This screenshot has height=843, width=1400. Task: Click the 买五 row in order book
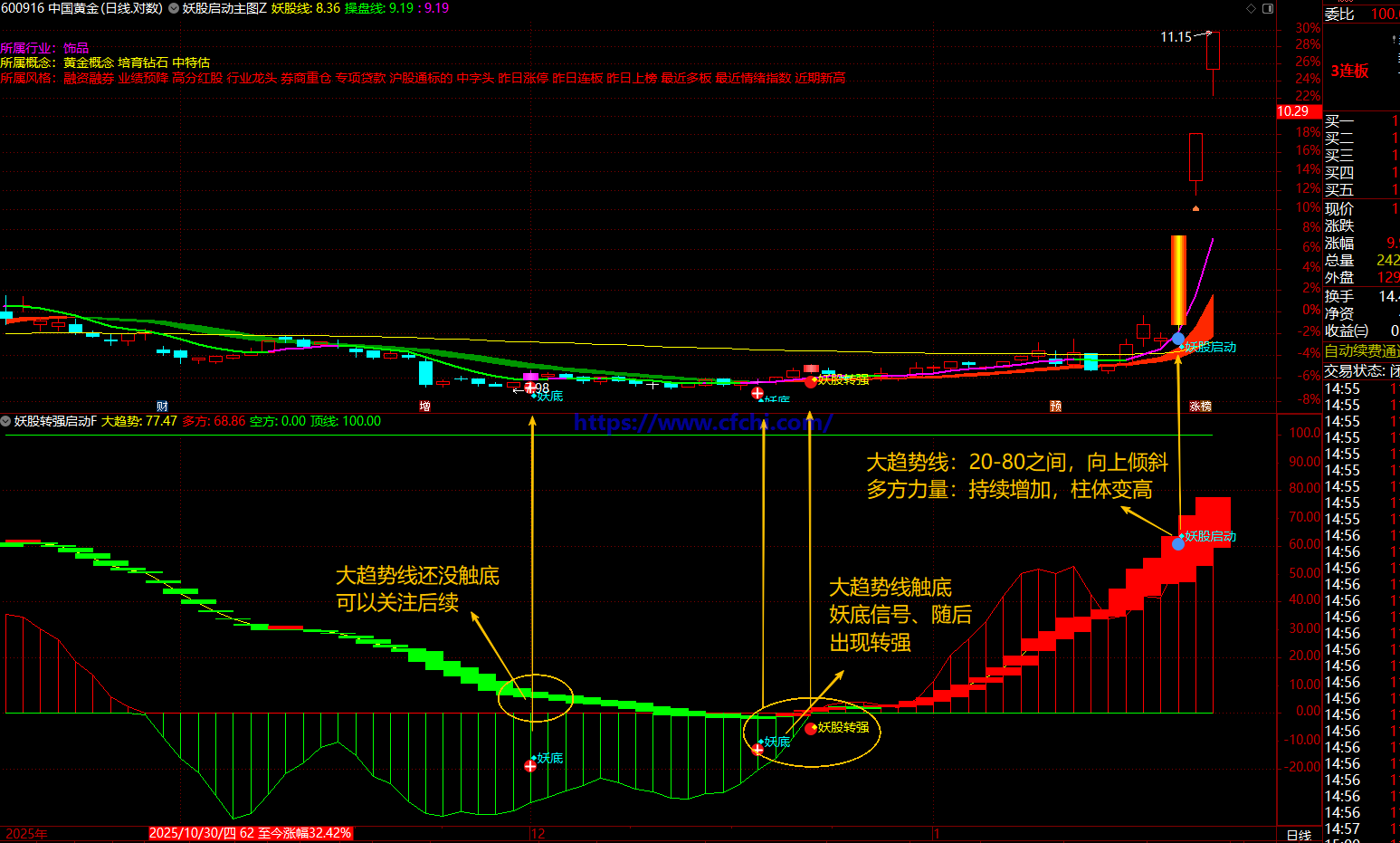pos(1362,190)
